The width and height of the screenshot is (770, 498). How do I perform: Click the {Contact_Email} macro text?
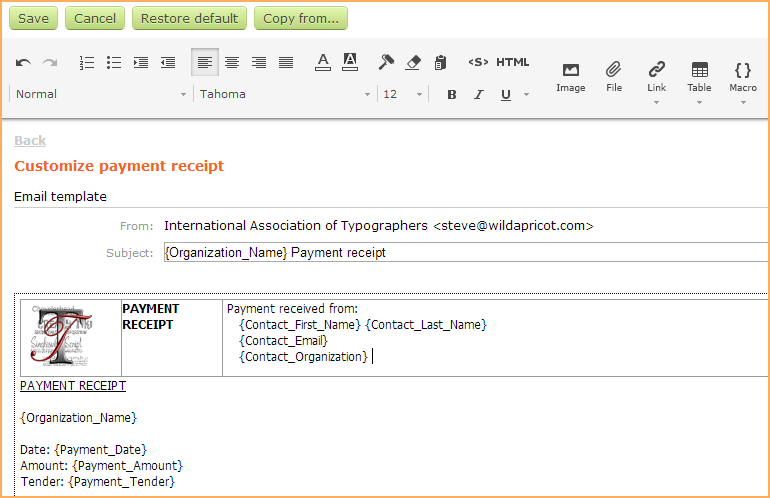(x=283, y=340)
